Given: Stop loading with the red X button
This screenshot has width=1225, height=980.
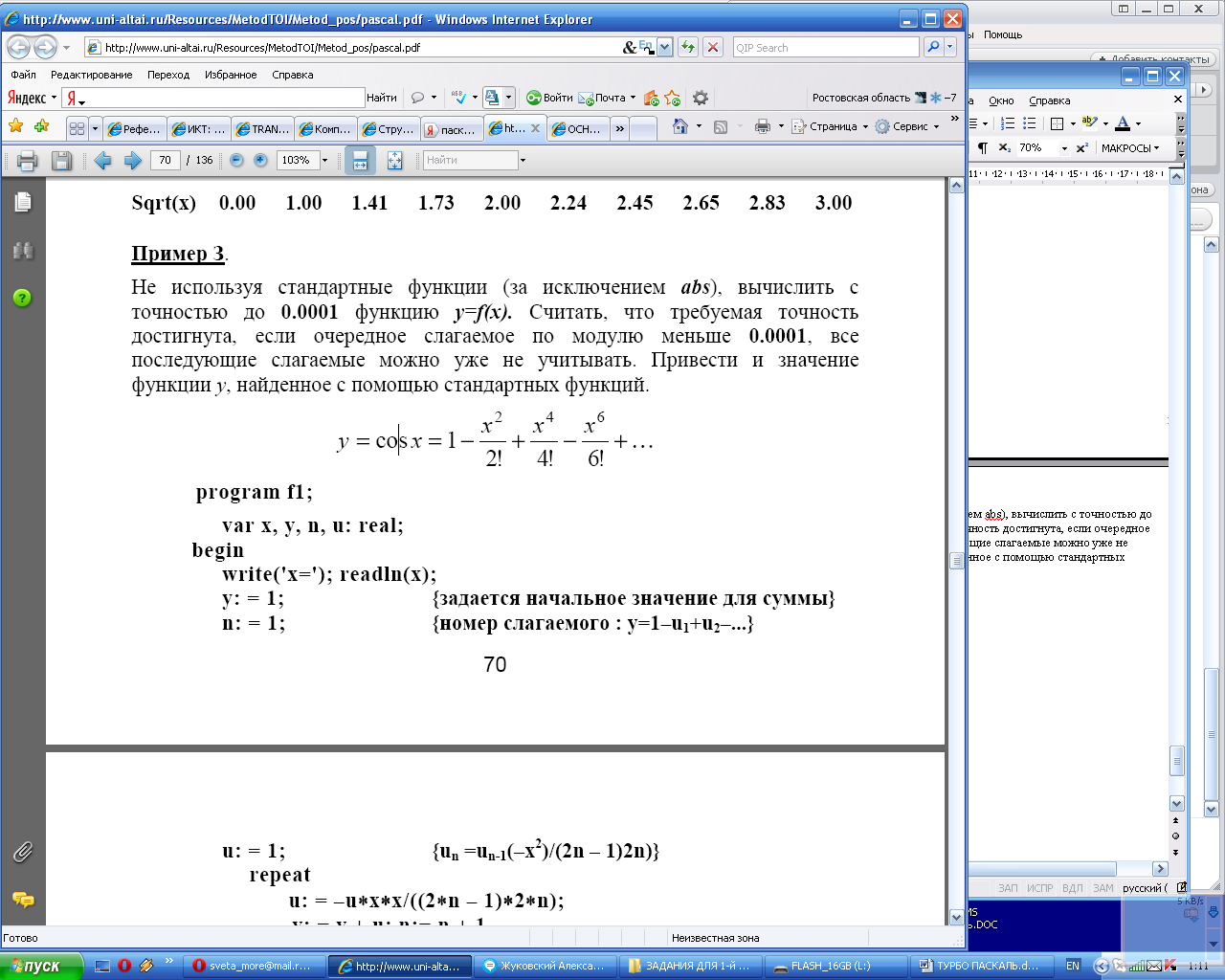Looking at the screenshot, I should (713, 47).
